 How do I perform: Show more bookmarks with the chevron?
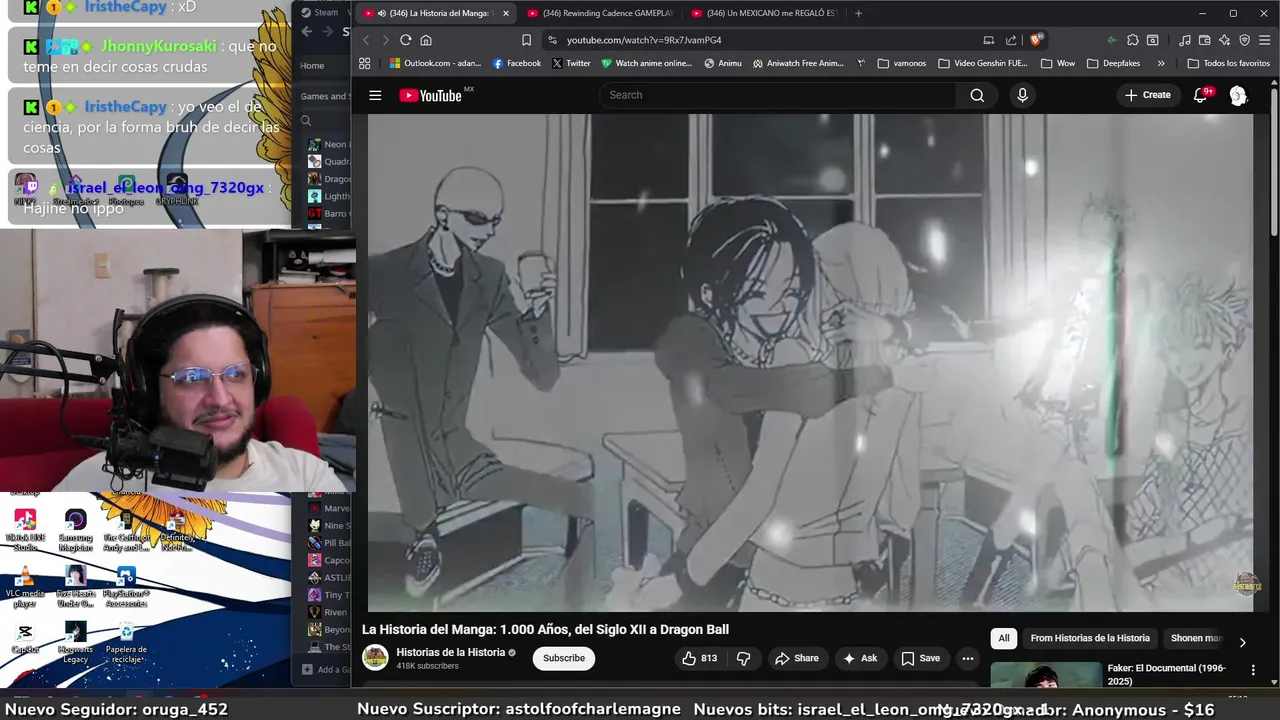point(1160,63)
